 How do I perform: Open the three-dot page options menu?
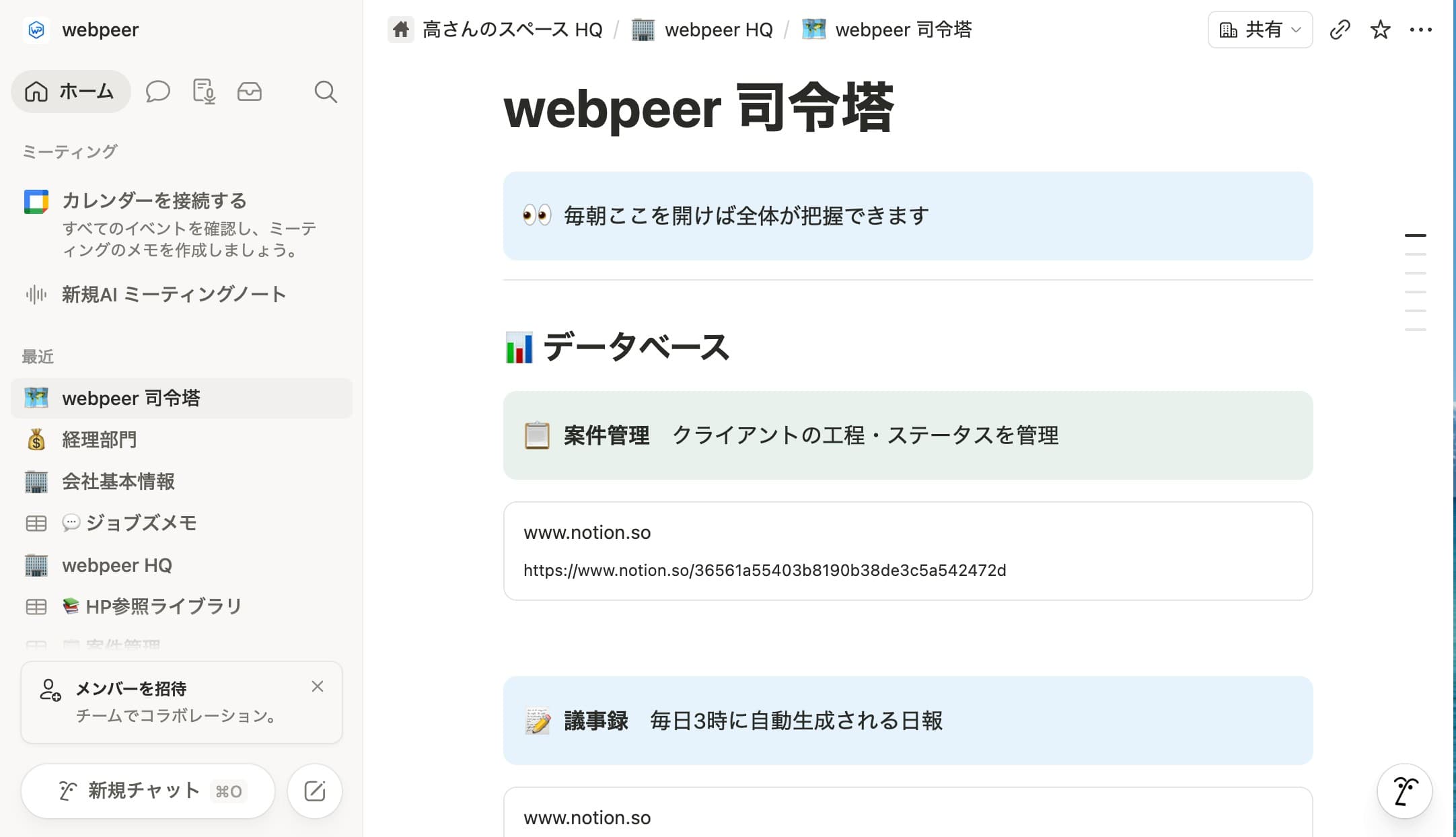point(1420,30)
